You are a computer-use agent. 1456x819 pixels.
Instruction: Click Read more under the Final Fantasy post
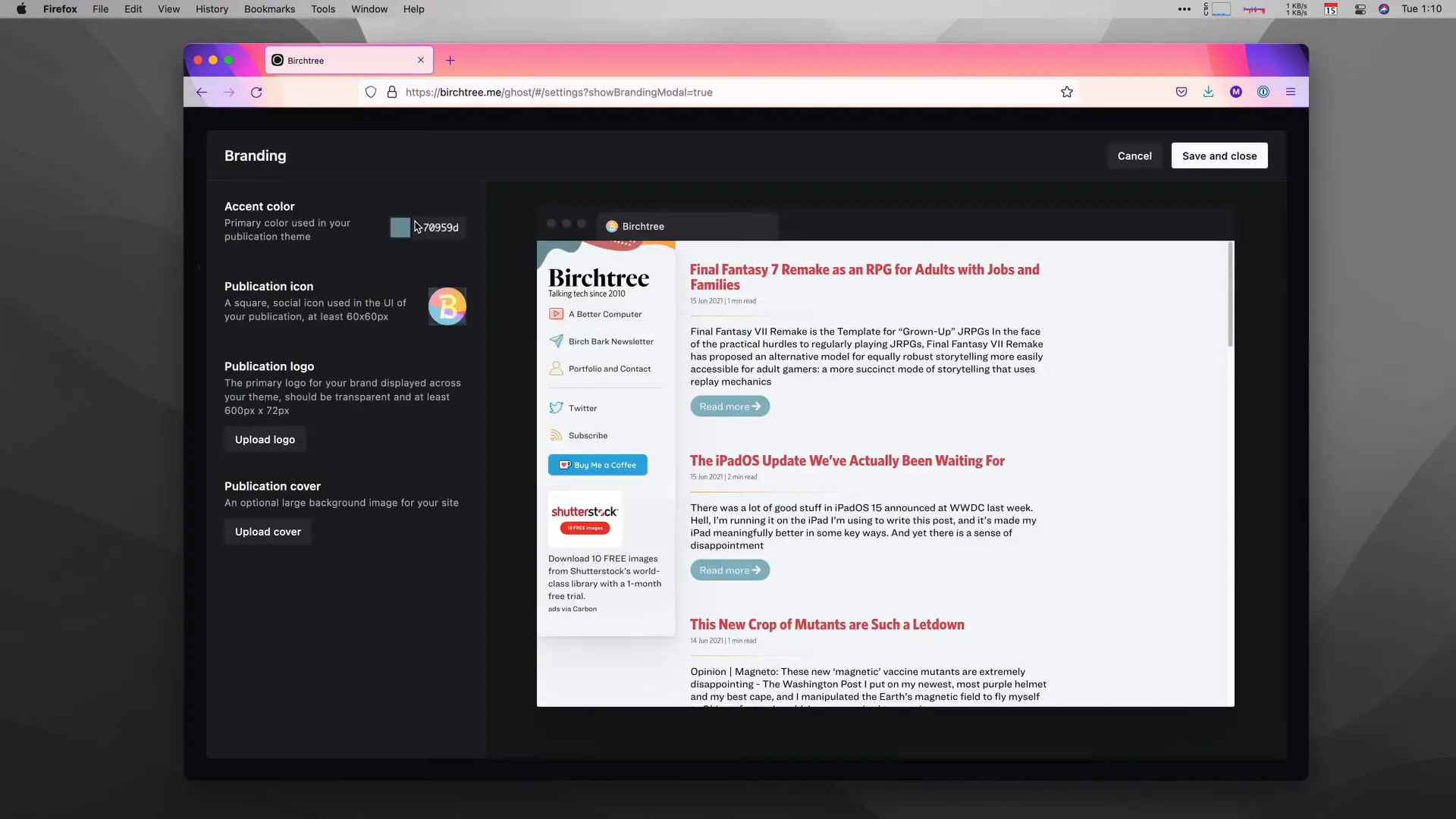point(730,406)
